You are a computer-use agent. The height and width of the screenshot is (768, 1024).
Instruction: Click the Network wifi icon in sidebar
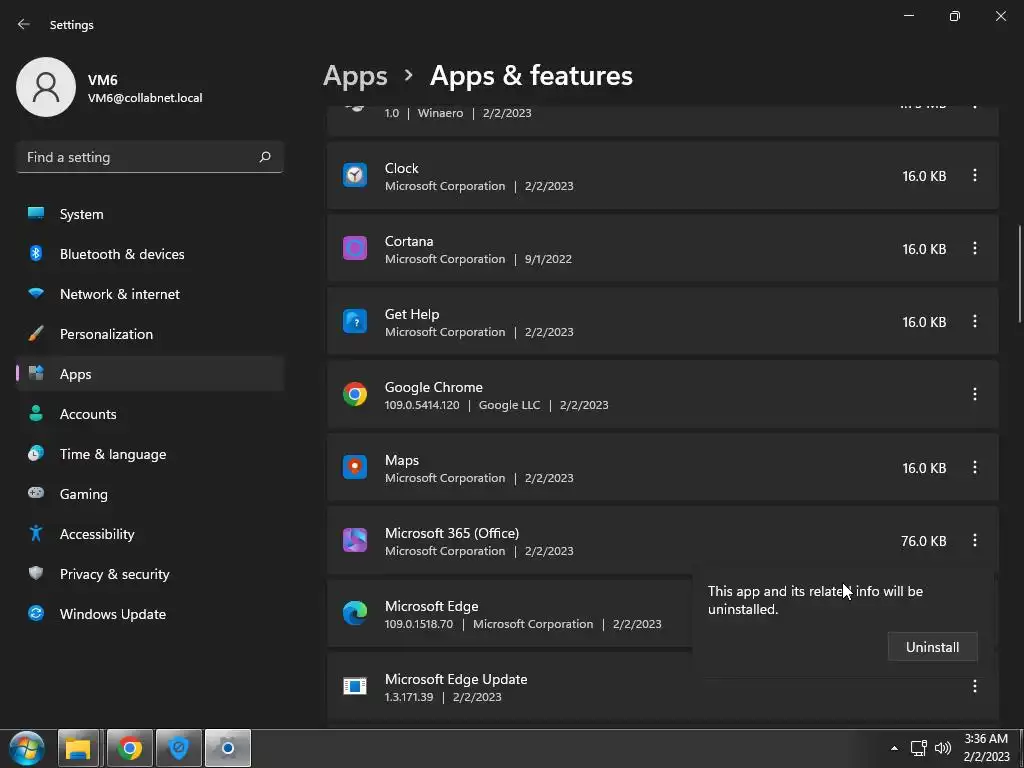tap(36, 293)
